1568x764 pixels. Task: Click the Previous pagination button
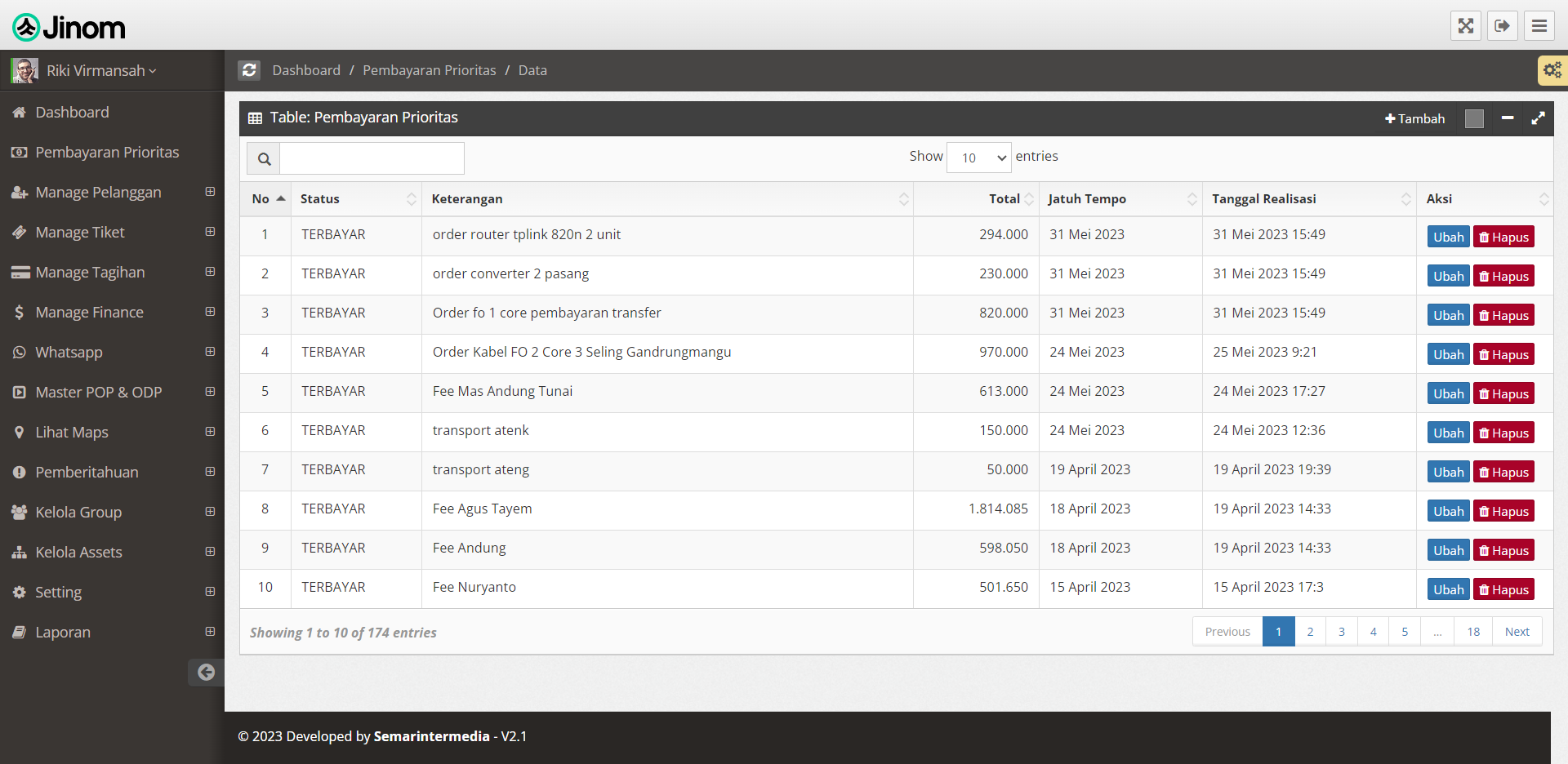pyautogui.click(x=1227, y=632)
